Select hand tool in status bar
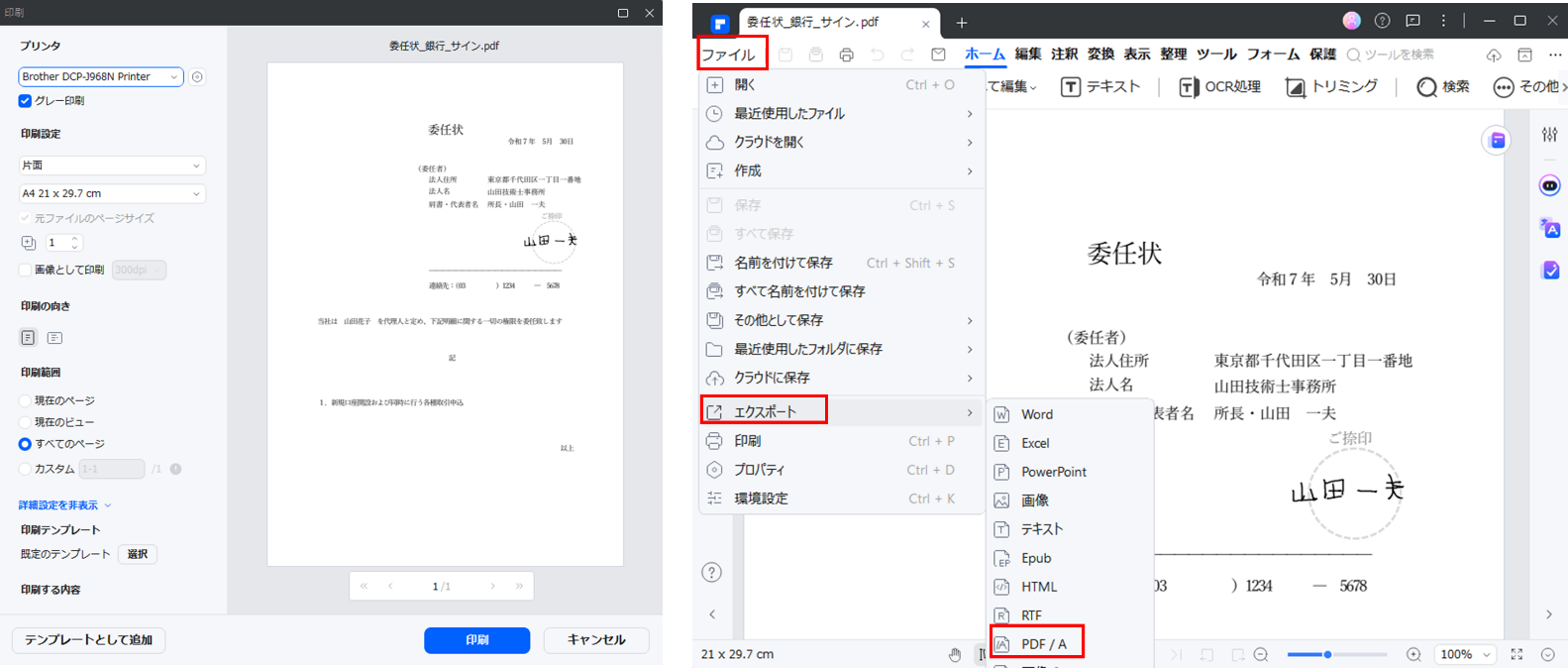 pos(954,654)
